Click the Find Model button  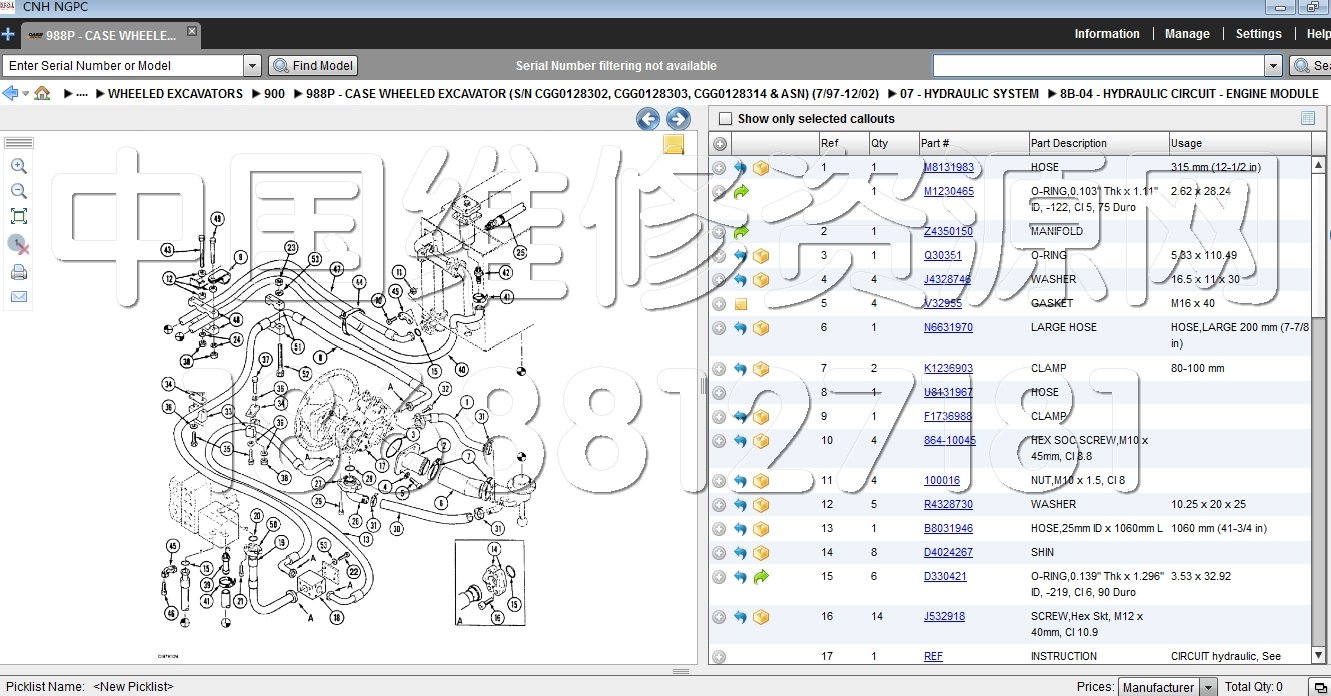[313, 66]
